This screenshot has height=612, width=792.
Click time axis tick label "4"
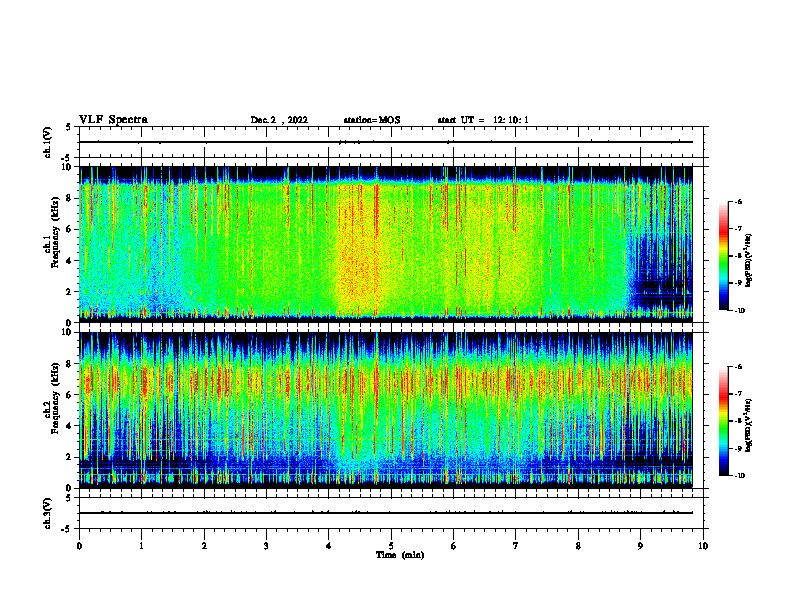pos(328,546)
